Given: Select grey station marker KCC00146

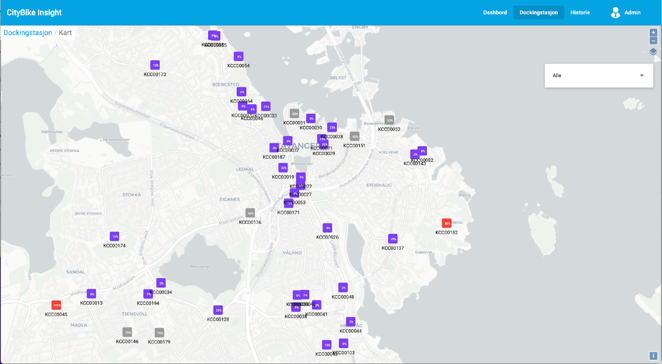Looking at the screenshot, I should tap(127, 332).
